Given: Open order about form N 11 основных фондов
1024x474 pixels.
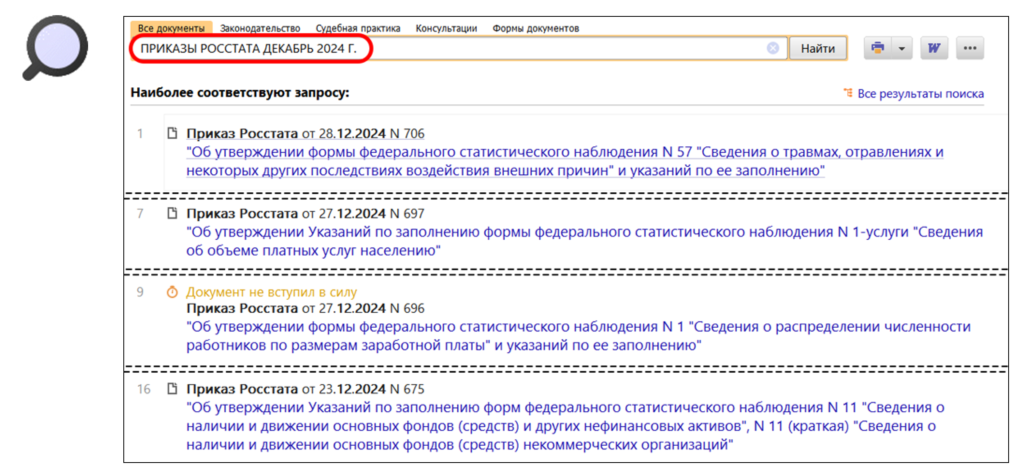Looking at the screenshot, I should pyautogui.click(x=566, y=427).
